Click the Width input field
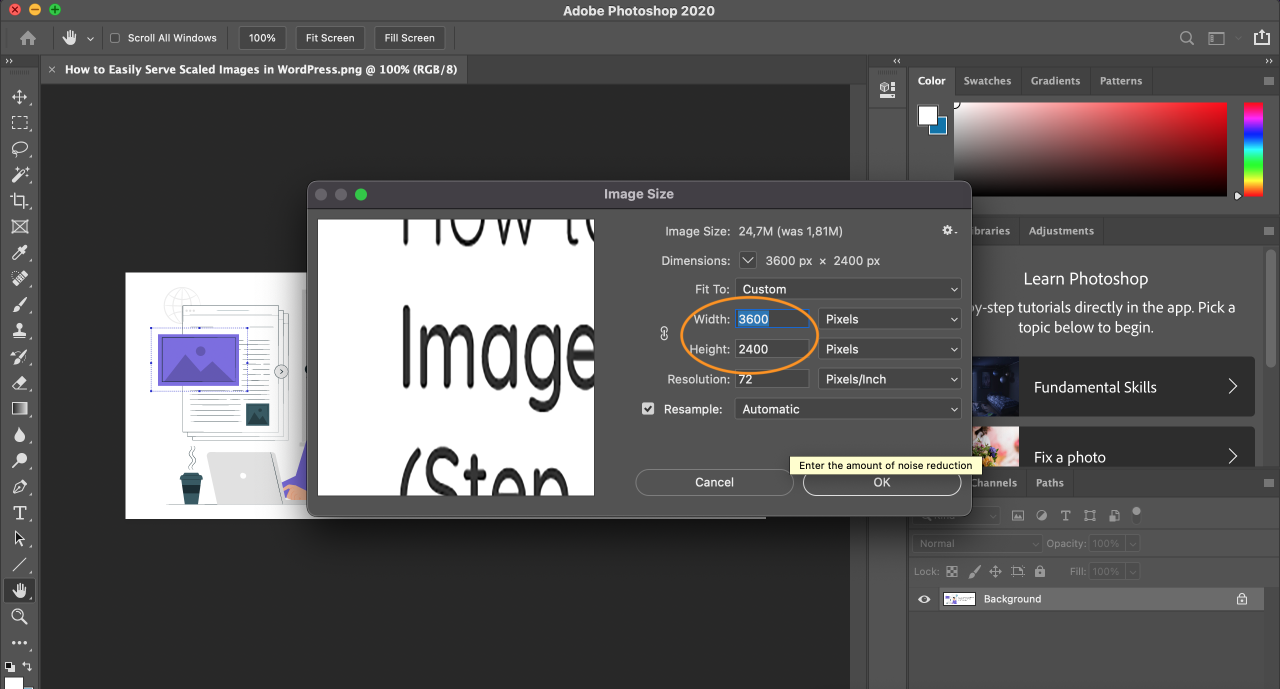This screenshot has height=689, width=1280. tap(770, 318)
